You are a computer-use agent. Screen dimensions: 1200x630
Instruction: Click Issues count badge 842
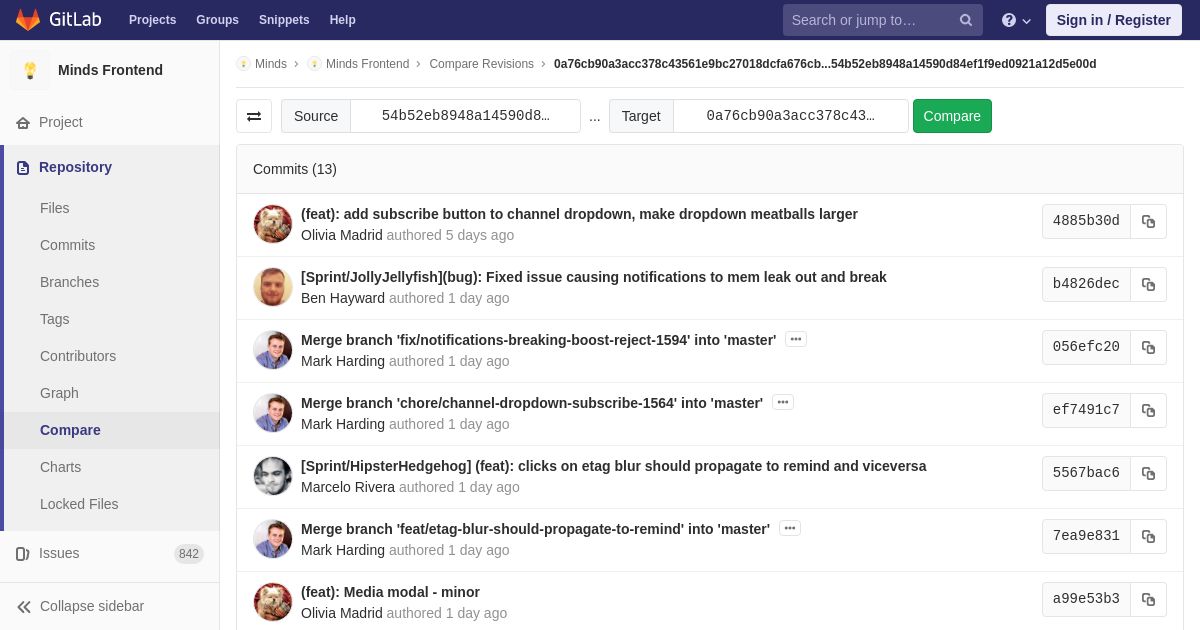[189, 554]
